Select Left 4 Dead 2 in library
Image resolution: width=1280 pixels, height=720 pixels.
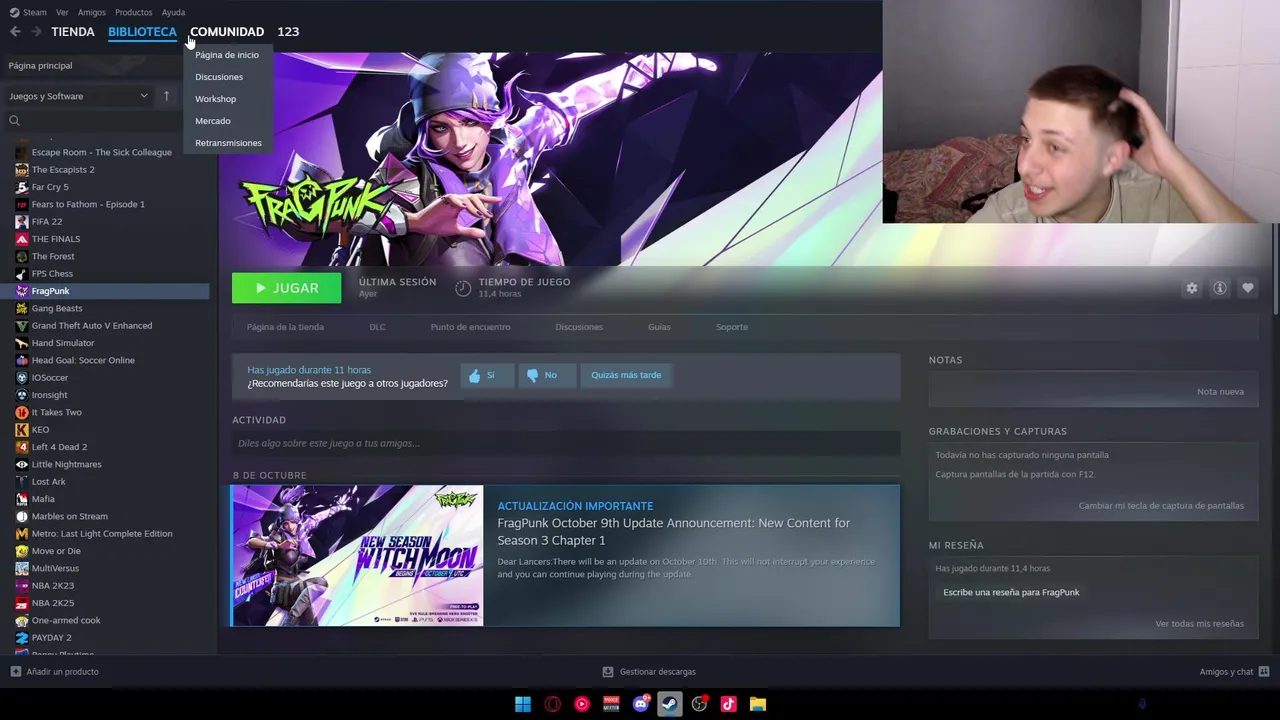pyautogui.click(x=59, y=447)
